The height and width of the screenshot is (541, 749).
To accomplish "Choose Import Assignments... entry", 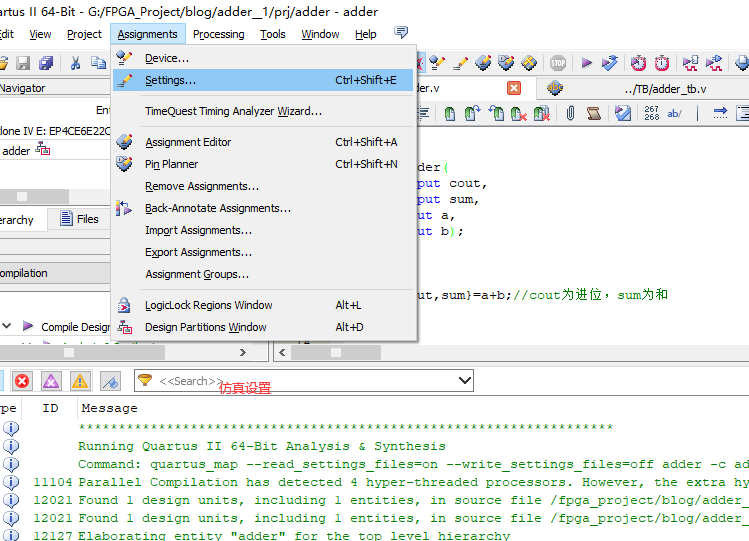I will click(x=263, y=230).
